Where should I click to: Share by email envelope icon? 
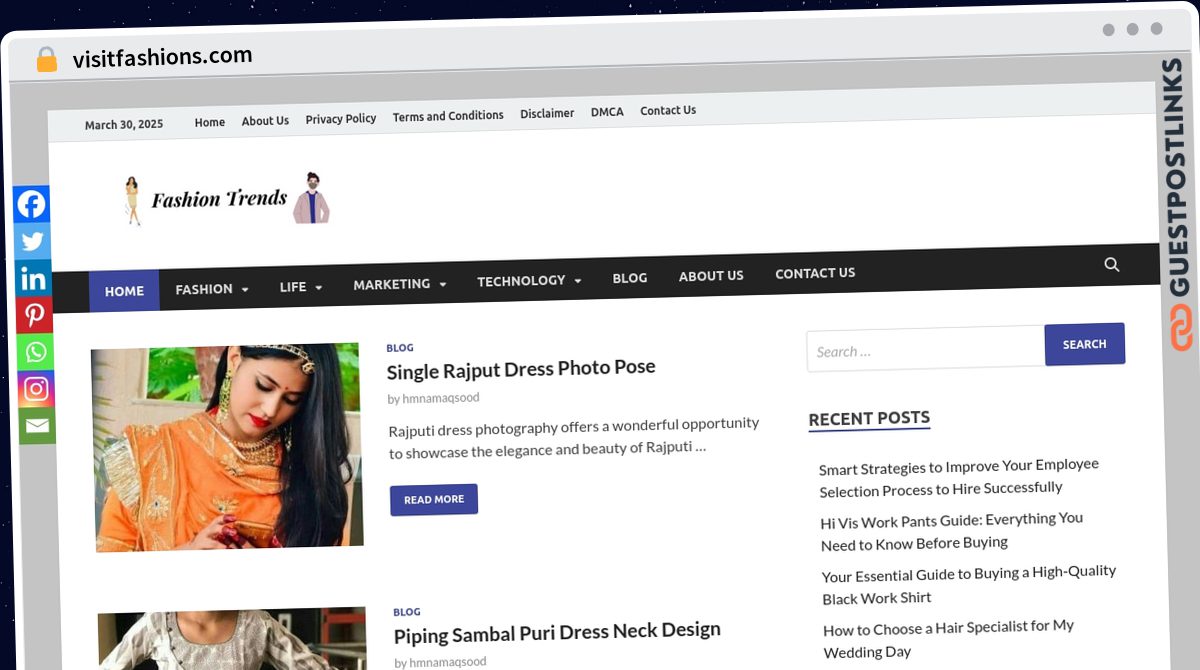37,426
